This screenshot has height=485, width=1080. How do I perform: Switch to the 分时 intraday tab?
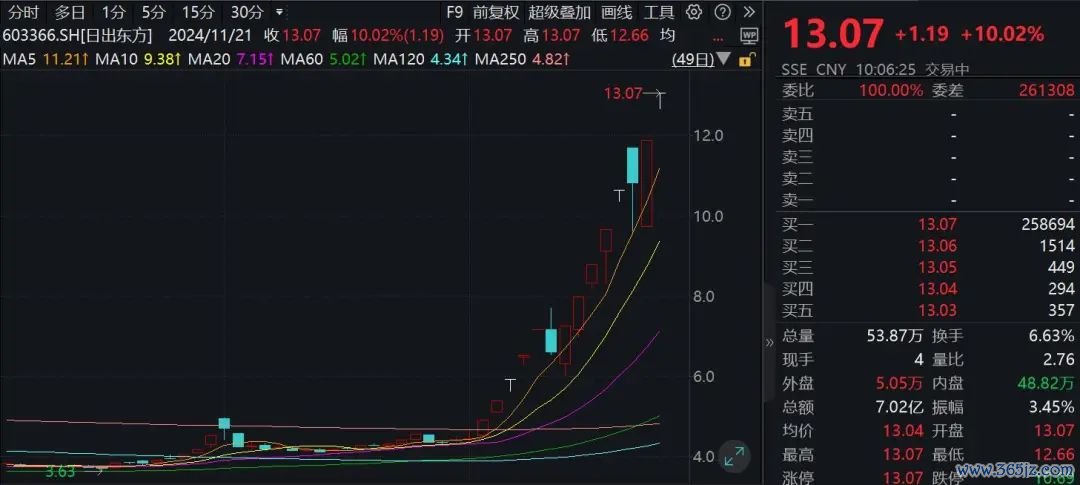pyautogui.click(x=23, y=13)
